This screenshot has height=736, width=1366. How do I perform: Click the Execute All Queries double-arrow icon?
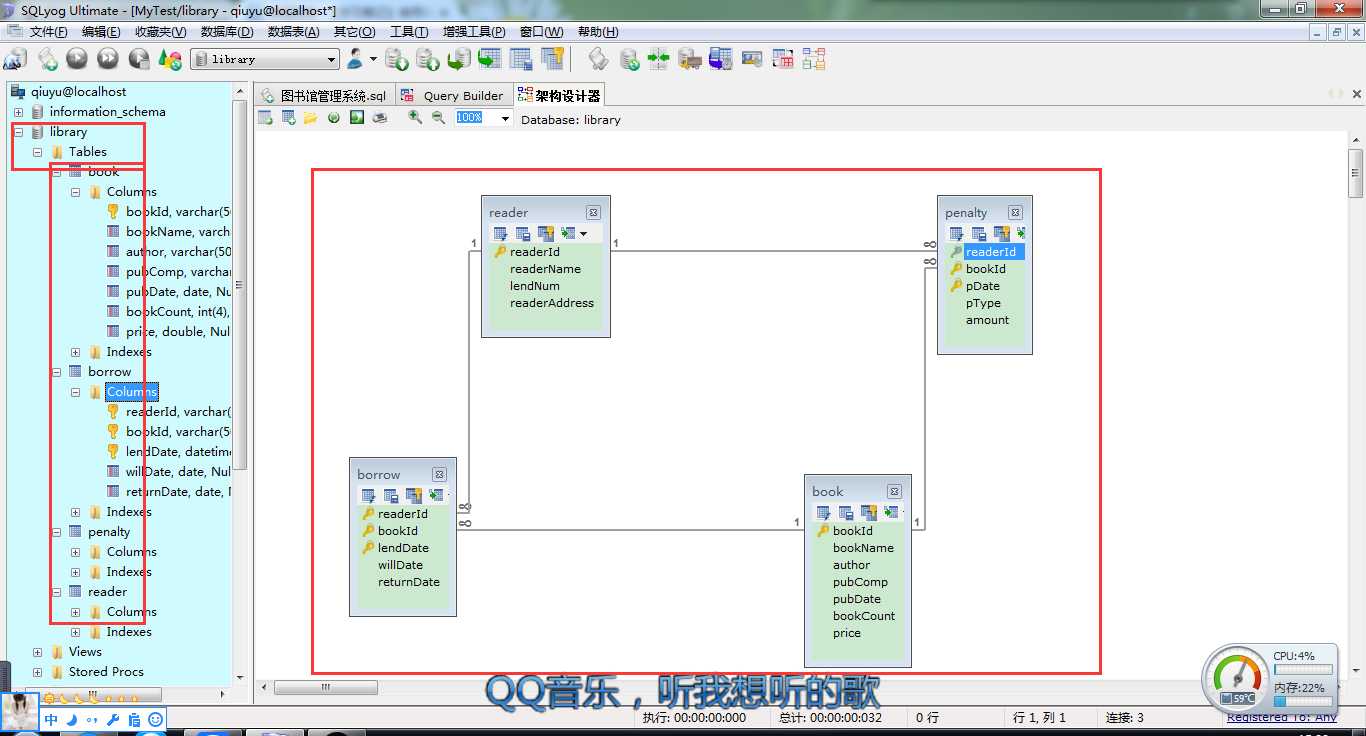108,59
